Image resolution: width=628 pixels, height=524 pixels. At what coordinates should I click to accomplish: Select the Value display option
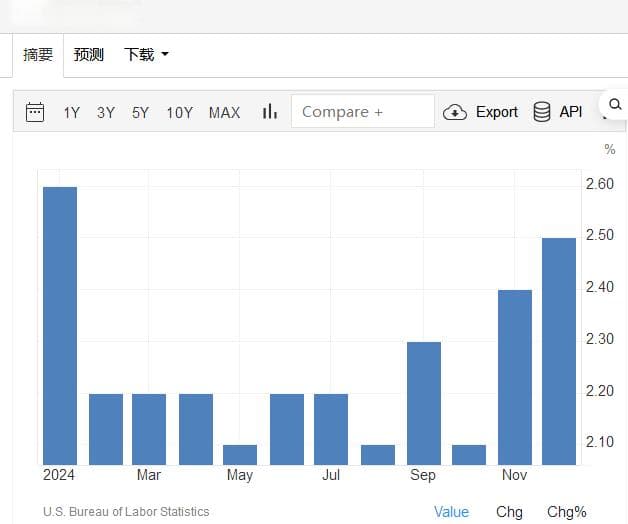[x=451, y=512]
